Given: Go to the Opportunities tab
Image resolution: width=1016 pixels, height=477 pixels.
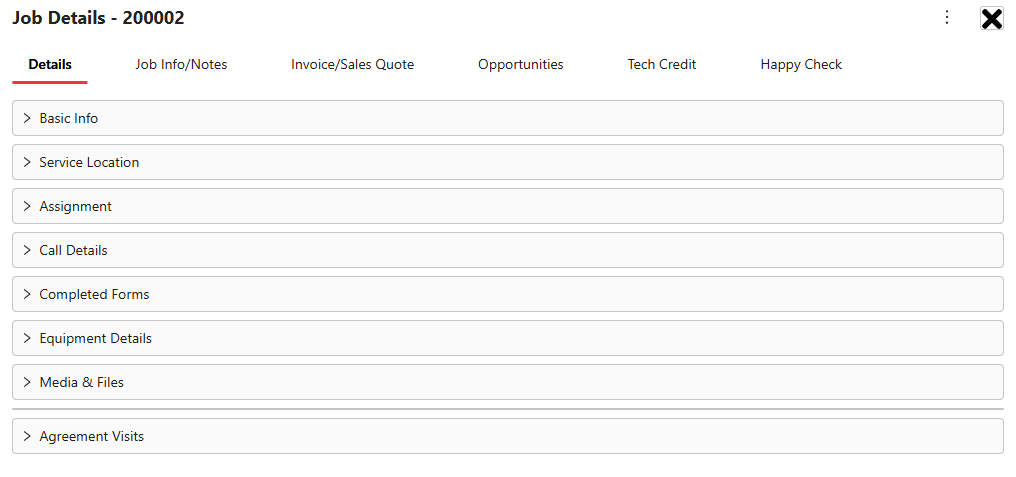Looking at the screenshot, I should (521, 65).
